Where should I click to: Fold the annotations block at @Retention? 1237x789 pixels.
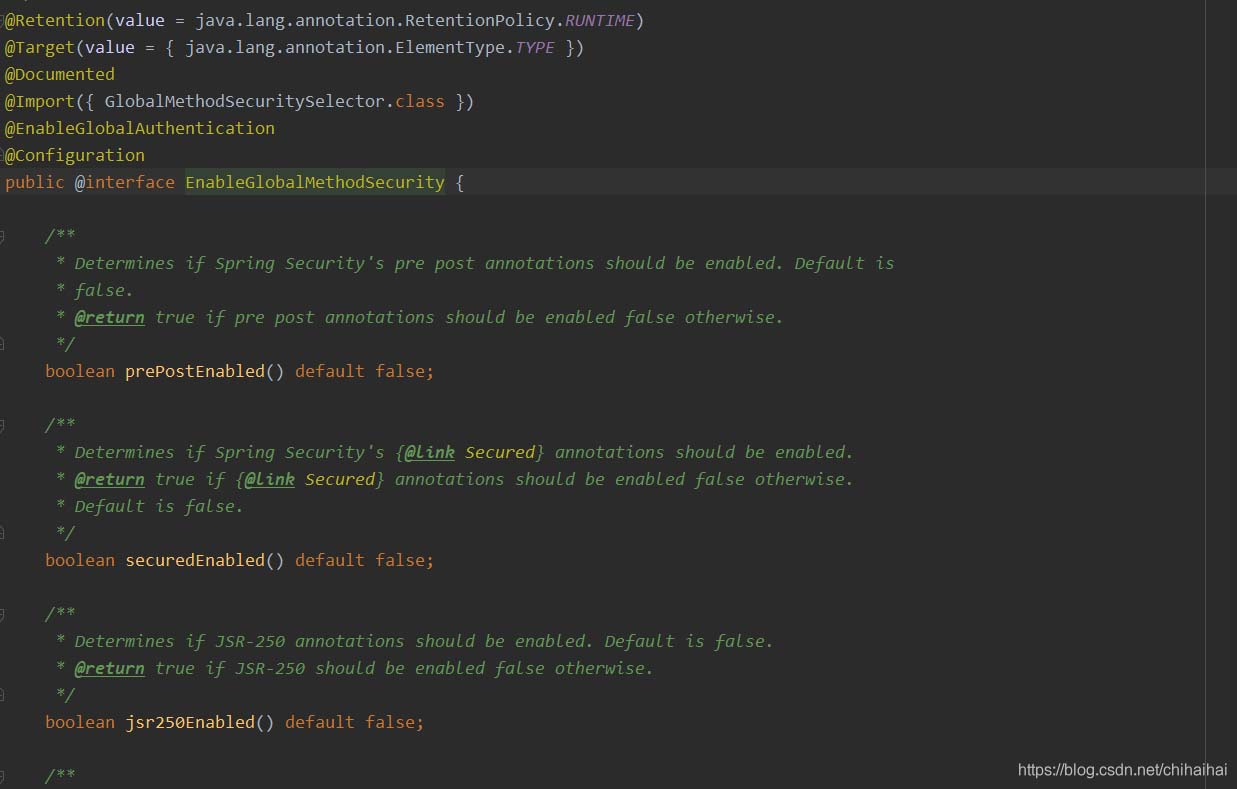pos(3,20)
